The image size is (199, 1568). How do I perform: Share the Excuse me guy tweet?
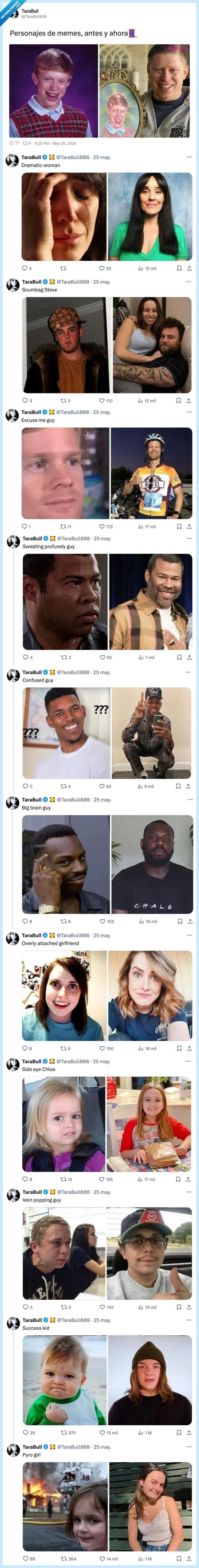[189, 526]
